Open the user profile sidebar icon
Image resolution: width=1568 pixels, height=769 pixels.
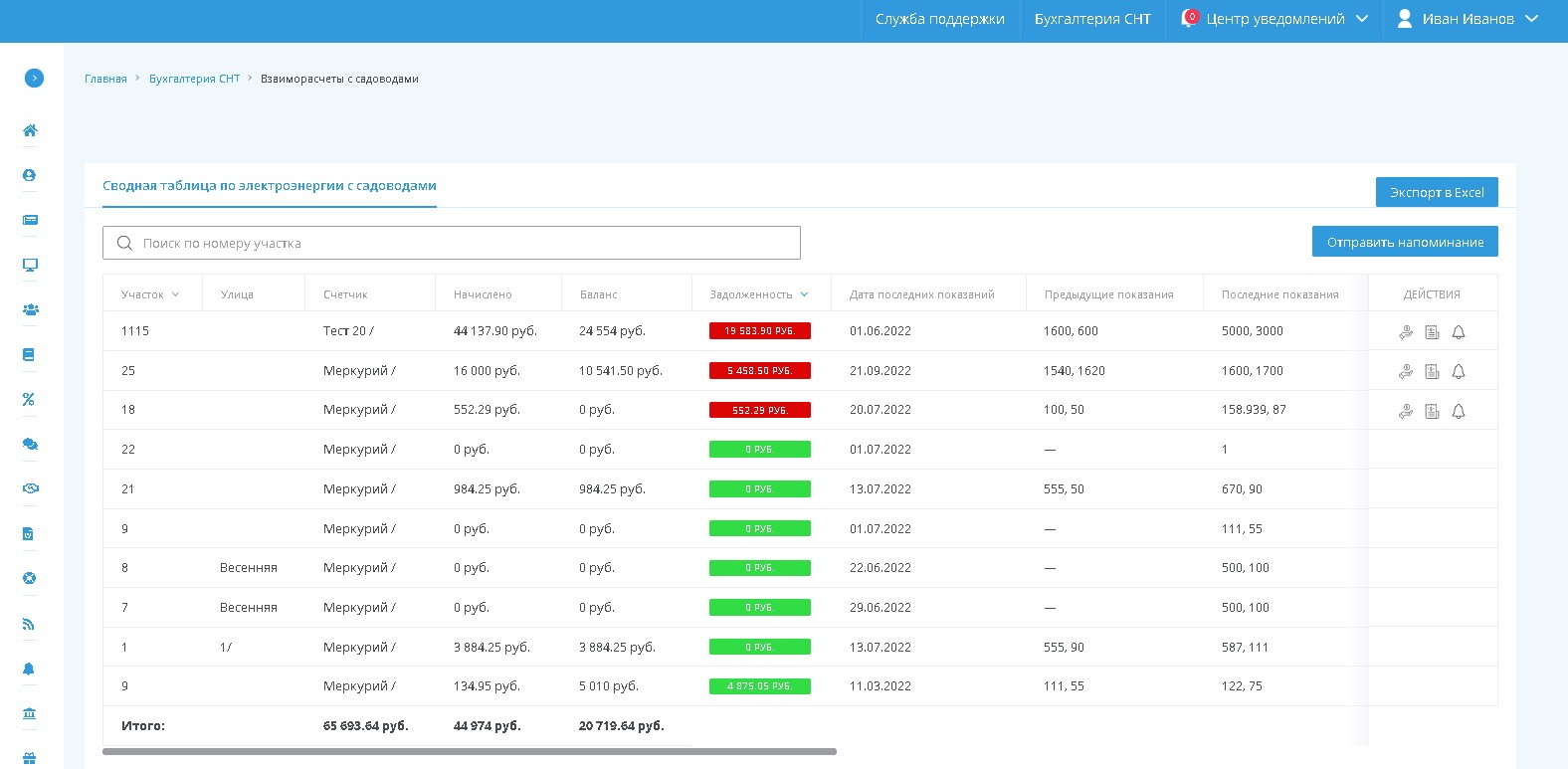pos(30,175)
